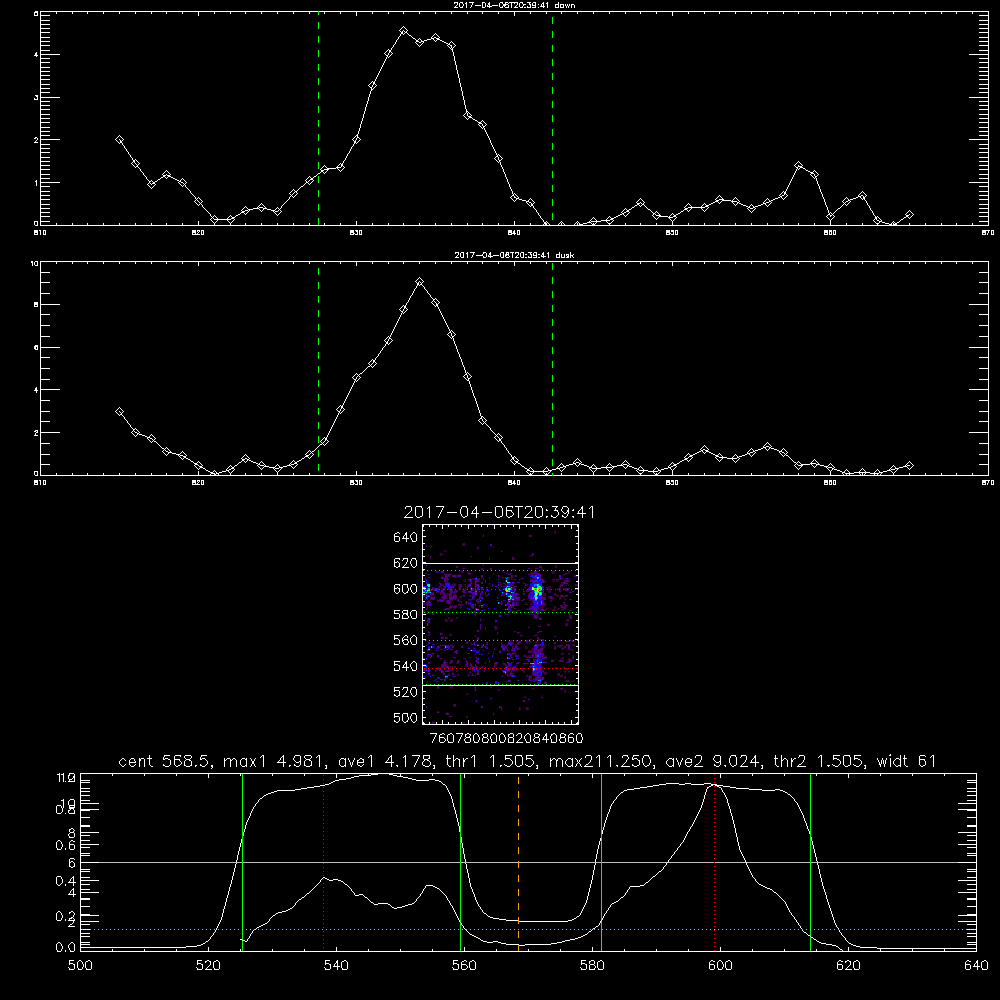The image size is (1000, 1000).
Task: Click the blue dotted threshold line in bottom plot
Action: [528, 929]
